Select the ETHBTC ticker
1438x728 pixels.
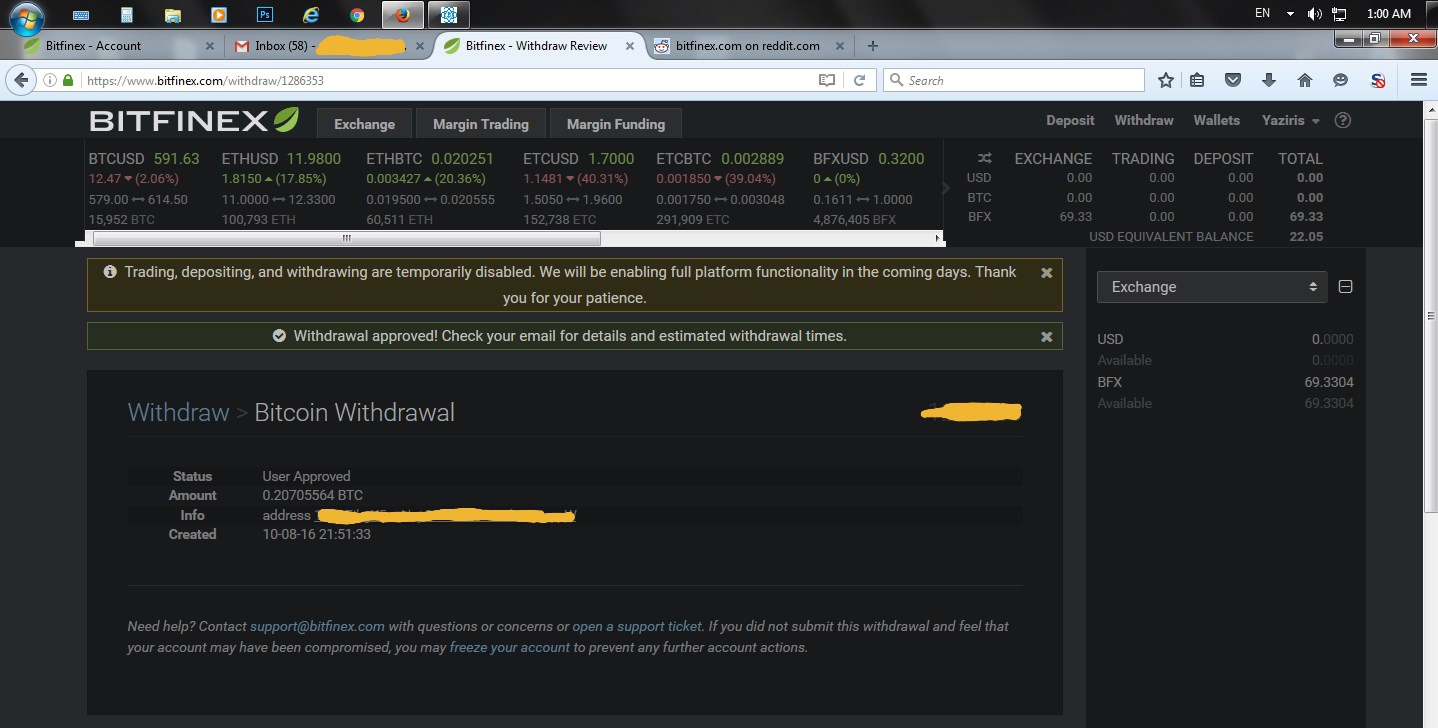pyautogui.click(x=430, y=188)
